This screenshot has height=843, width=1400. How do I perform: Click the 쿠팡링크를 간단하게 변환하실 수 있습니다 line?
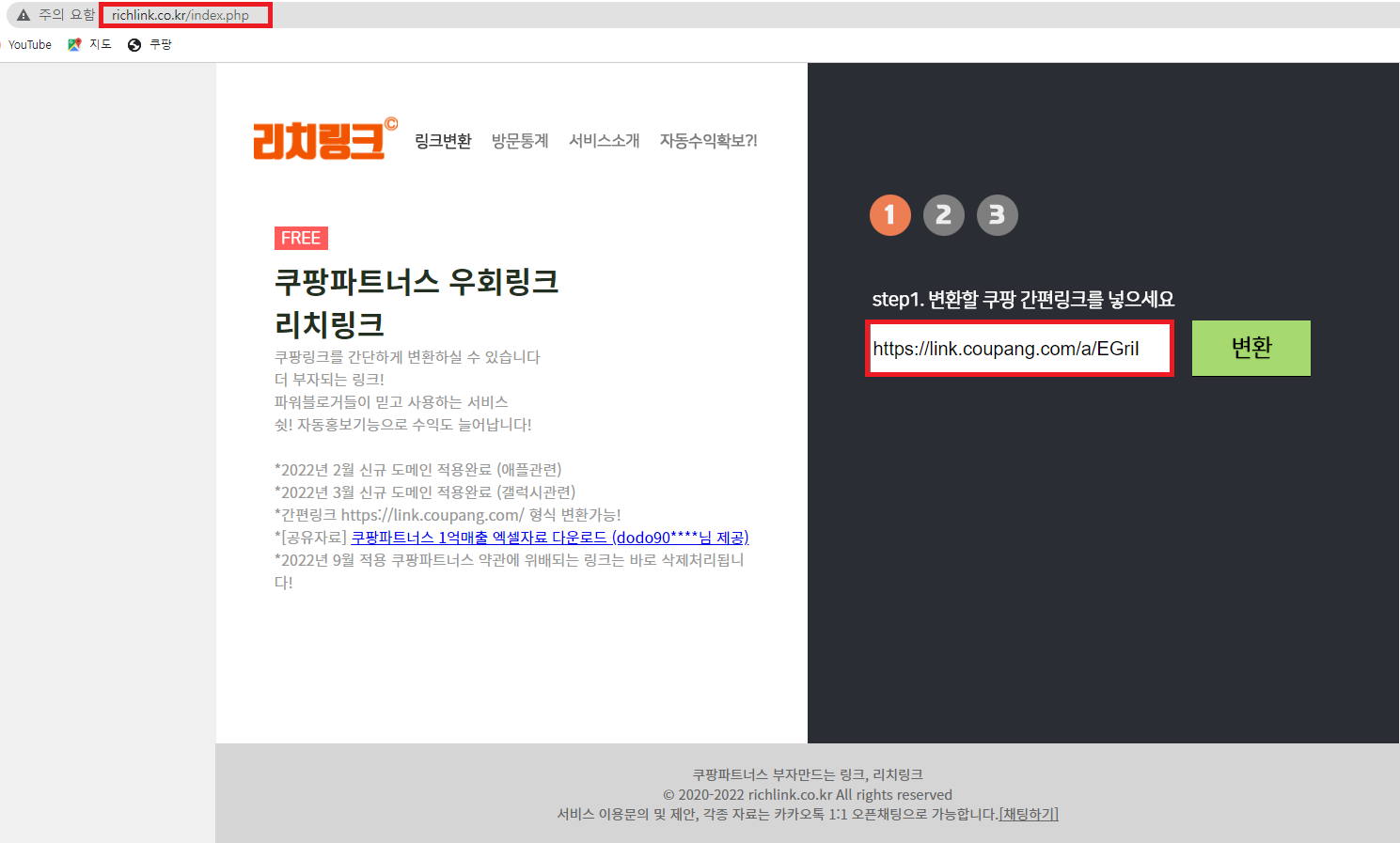coord(407,357)
